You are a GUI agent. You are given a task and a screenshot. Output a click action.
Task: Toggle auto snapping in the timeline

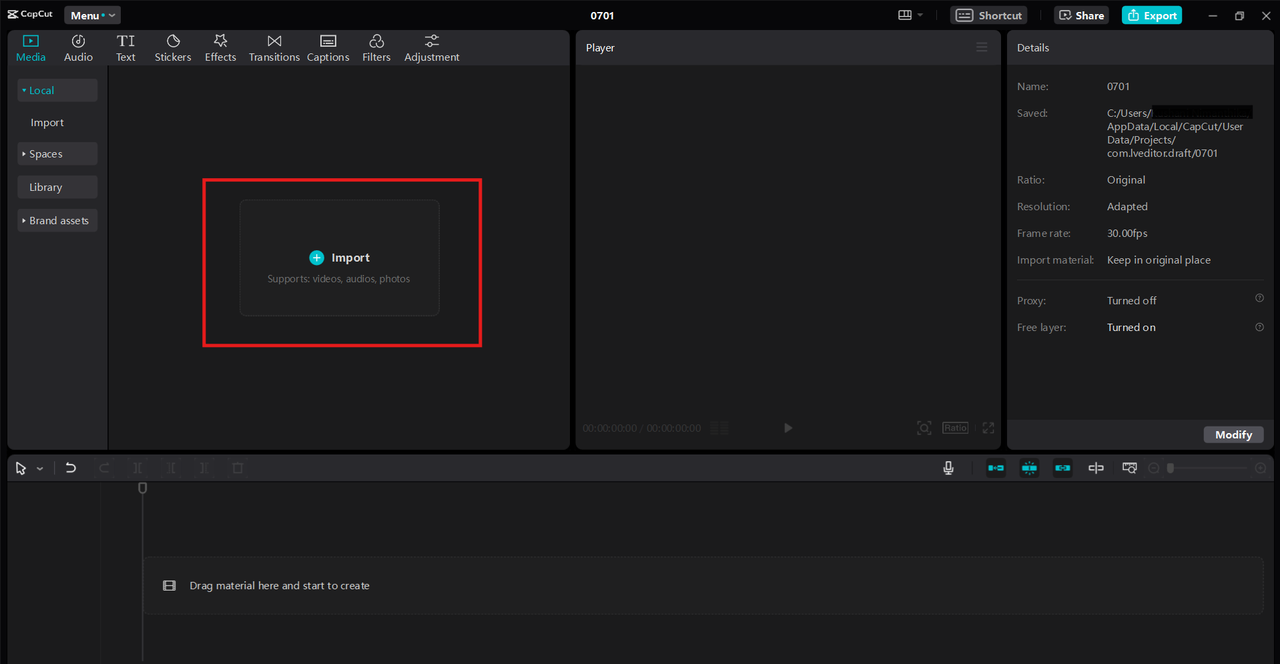tap(1029, 468)
